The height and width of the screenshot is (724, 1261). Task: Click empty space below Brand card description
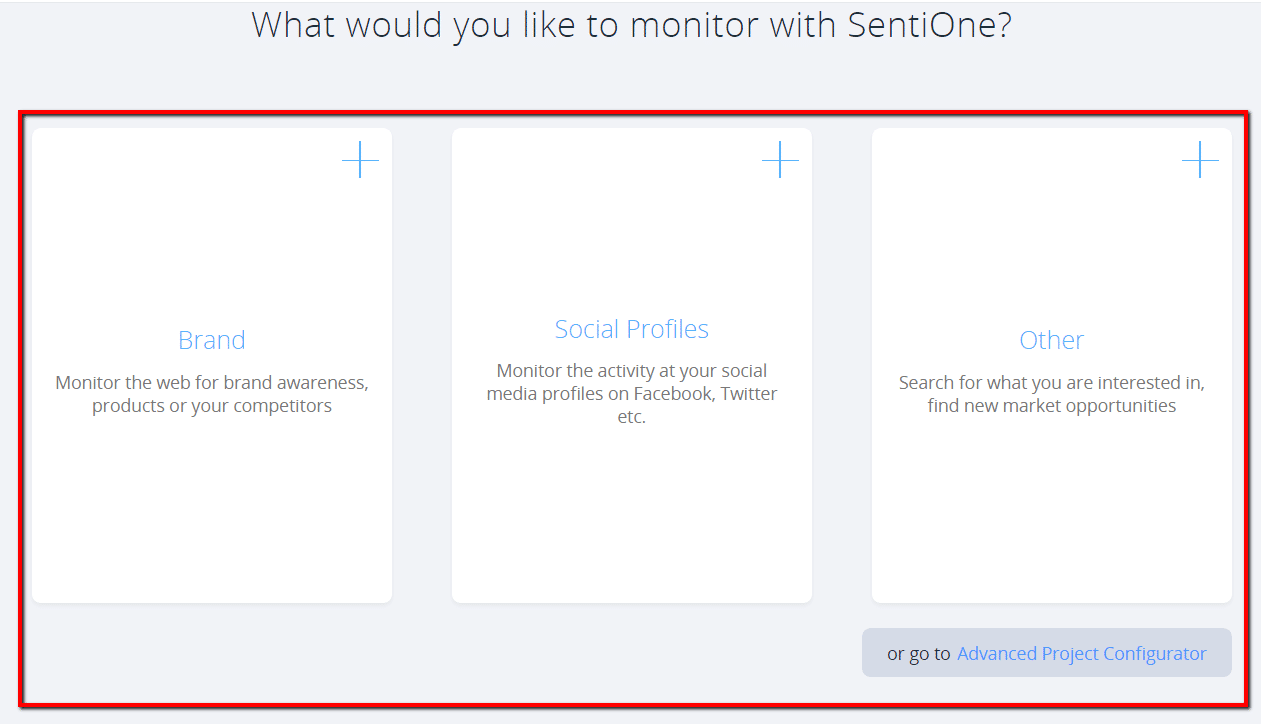click(212, 510)
